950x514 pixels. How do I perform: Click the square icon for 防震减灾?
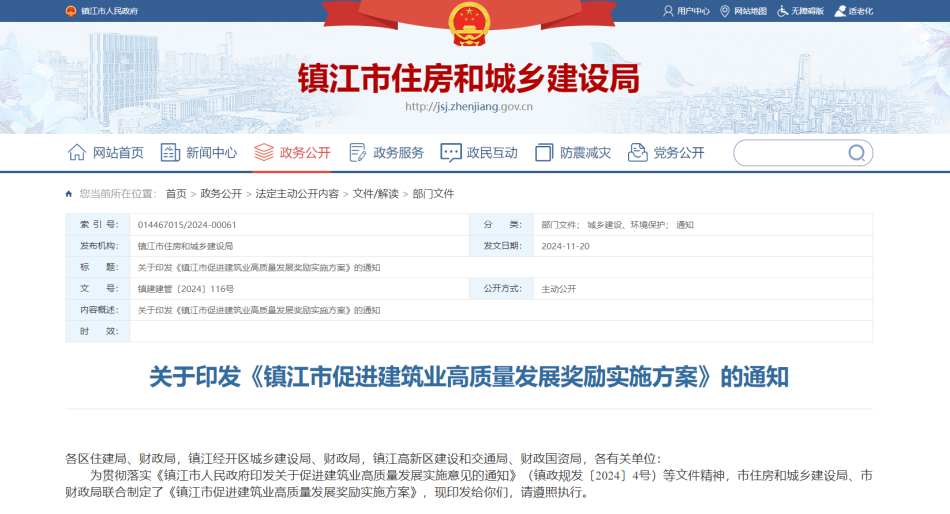[x=544, y=152]
